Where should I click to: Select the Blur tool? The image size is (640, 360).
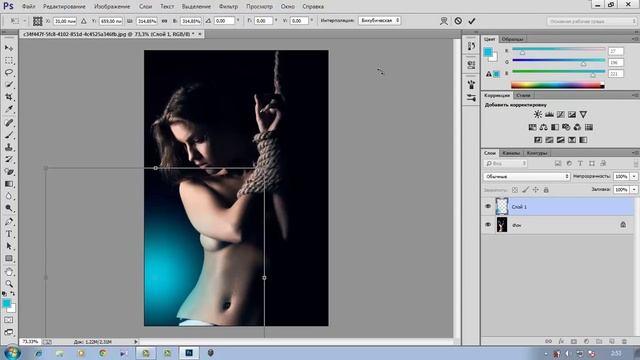(x=9, y=196)
